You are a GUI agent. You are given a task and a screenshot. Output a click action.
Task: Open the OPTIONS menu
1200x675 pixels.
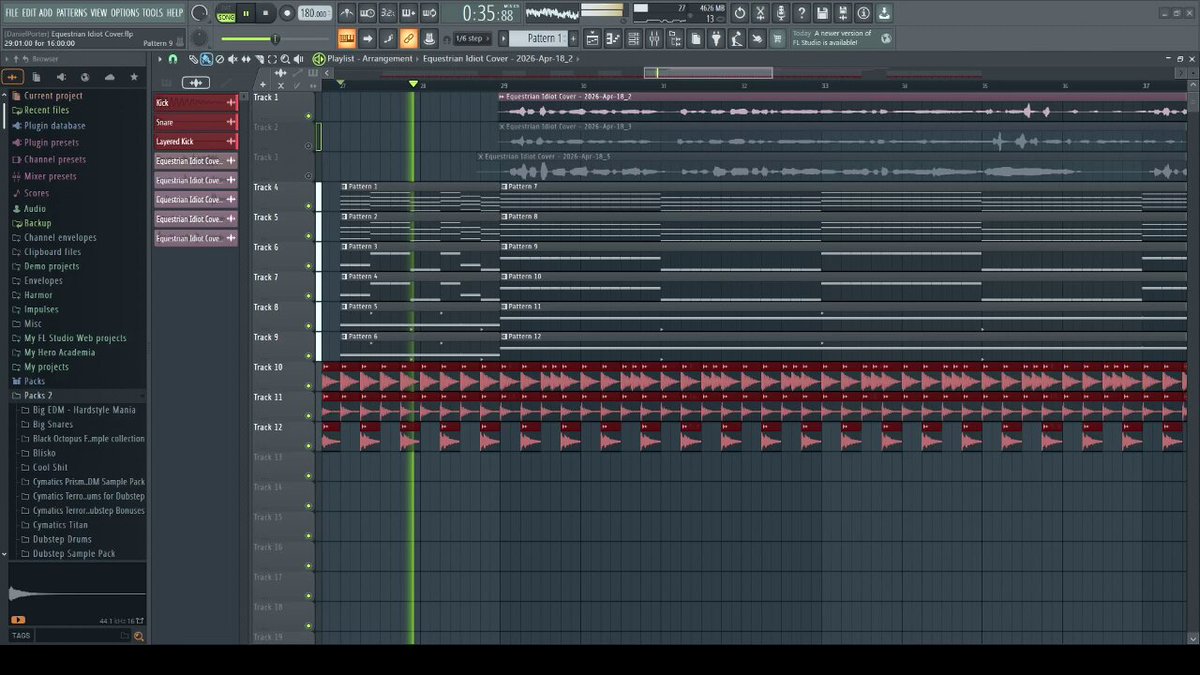tap(125, 12)
